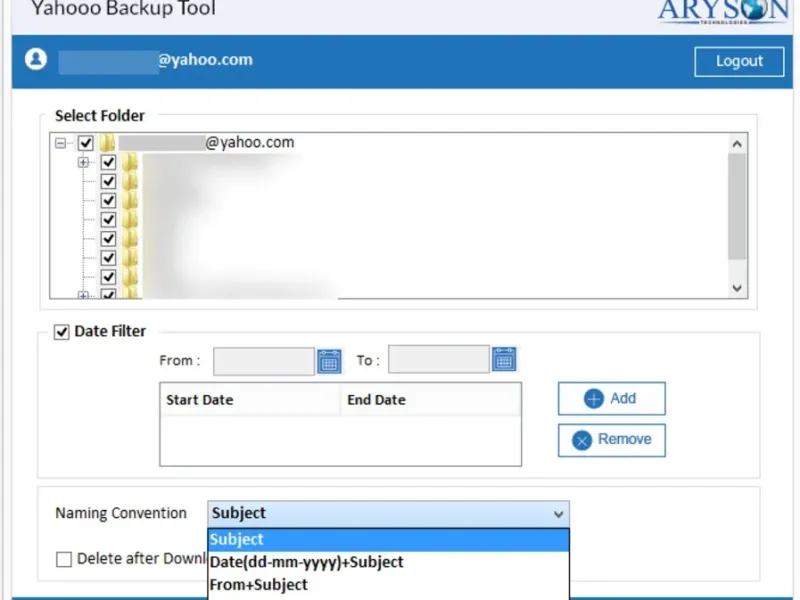
Task: Uncheck the first subfolder checkbox under root
Action: click(x=108, y=162)
